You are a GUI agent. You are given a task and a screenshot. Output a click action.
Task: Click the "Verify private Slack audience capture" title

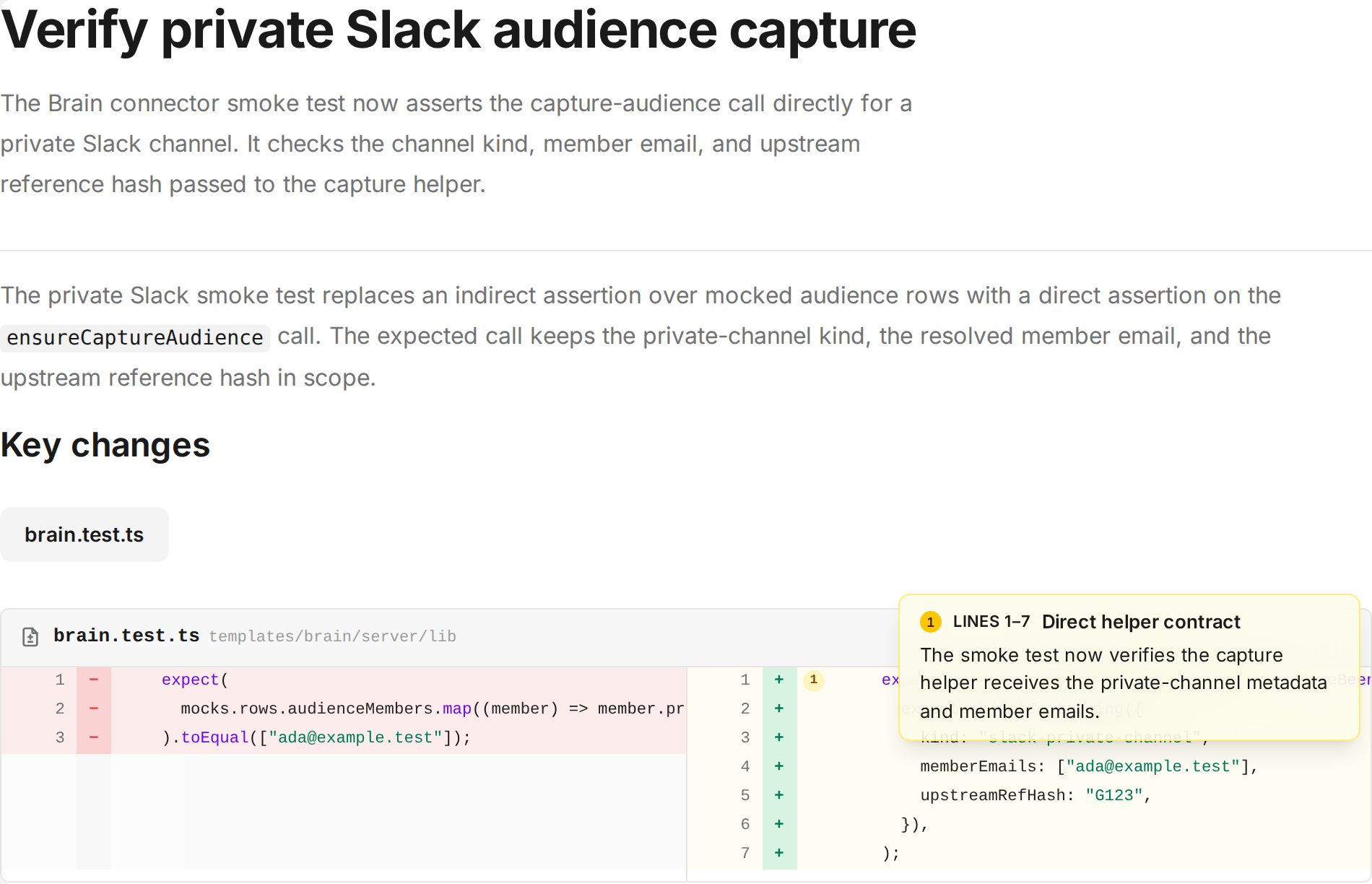tap(459, 30)
